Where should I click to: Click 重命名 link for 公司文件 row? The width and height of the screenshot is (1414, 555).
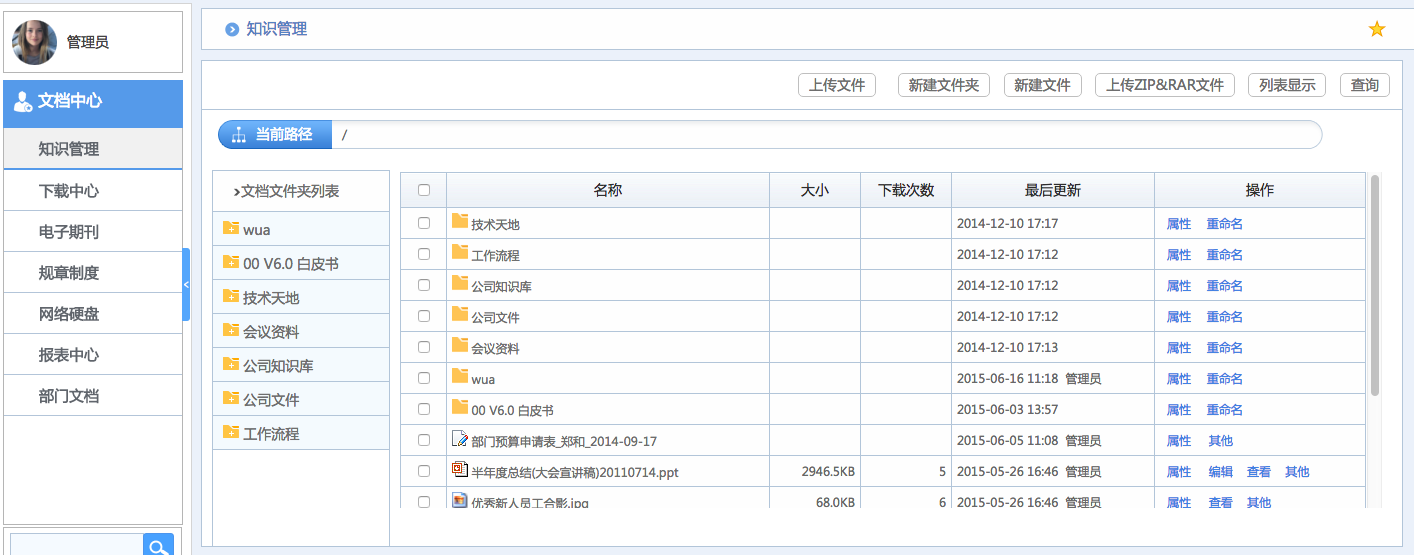pyautogui.click(x=1224, y=316)
